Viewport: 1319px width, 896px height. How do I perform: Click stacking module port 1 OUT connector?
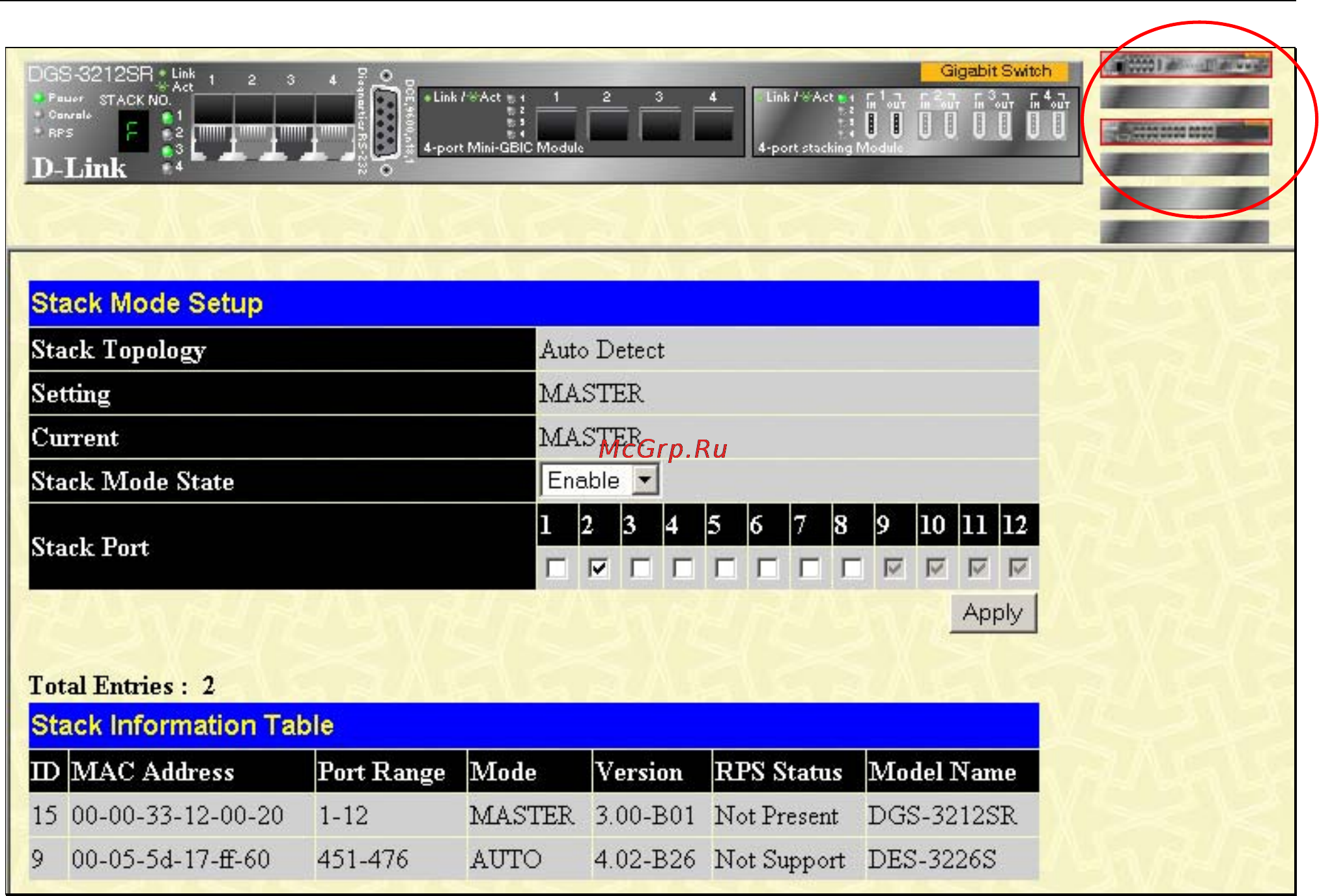(896, 124)
